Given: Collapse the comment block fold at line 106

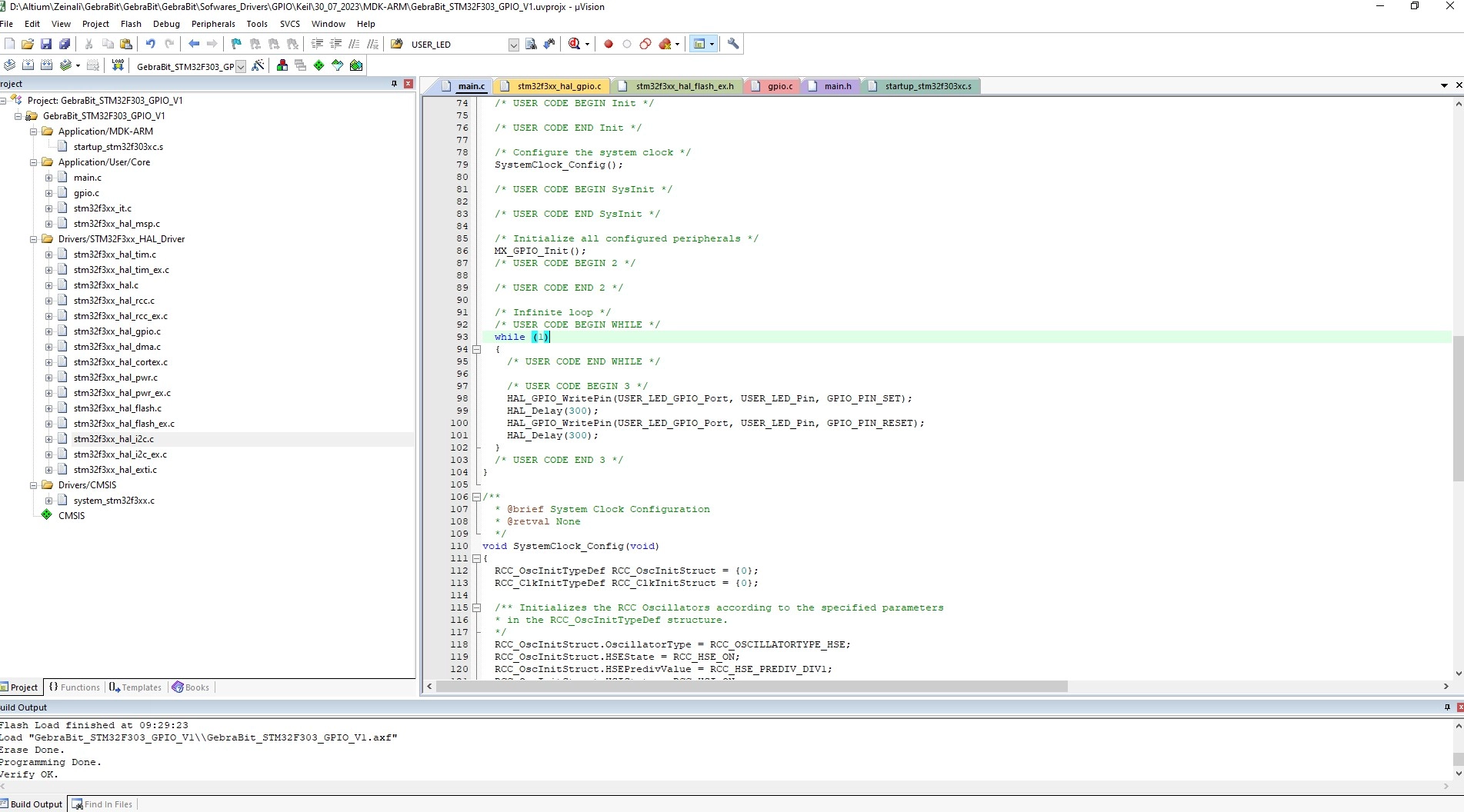Looking at the screenshot, I should pyautogui.click(x=477, y=497).
